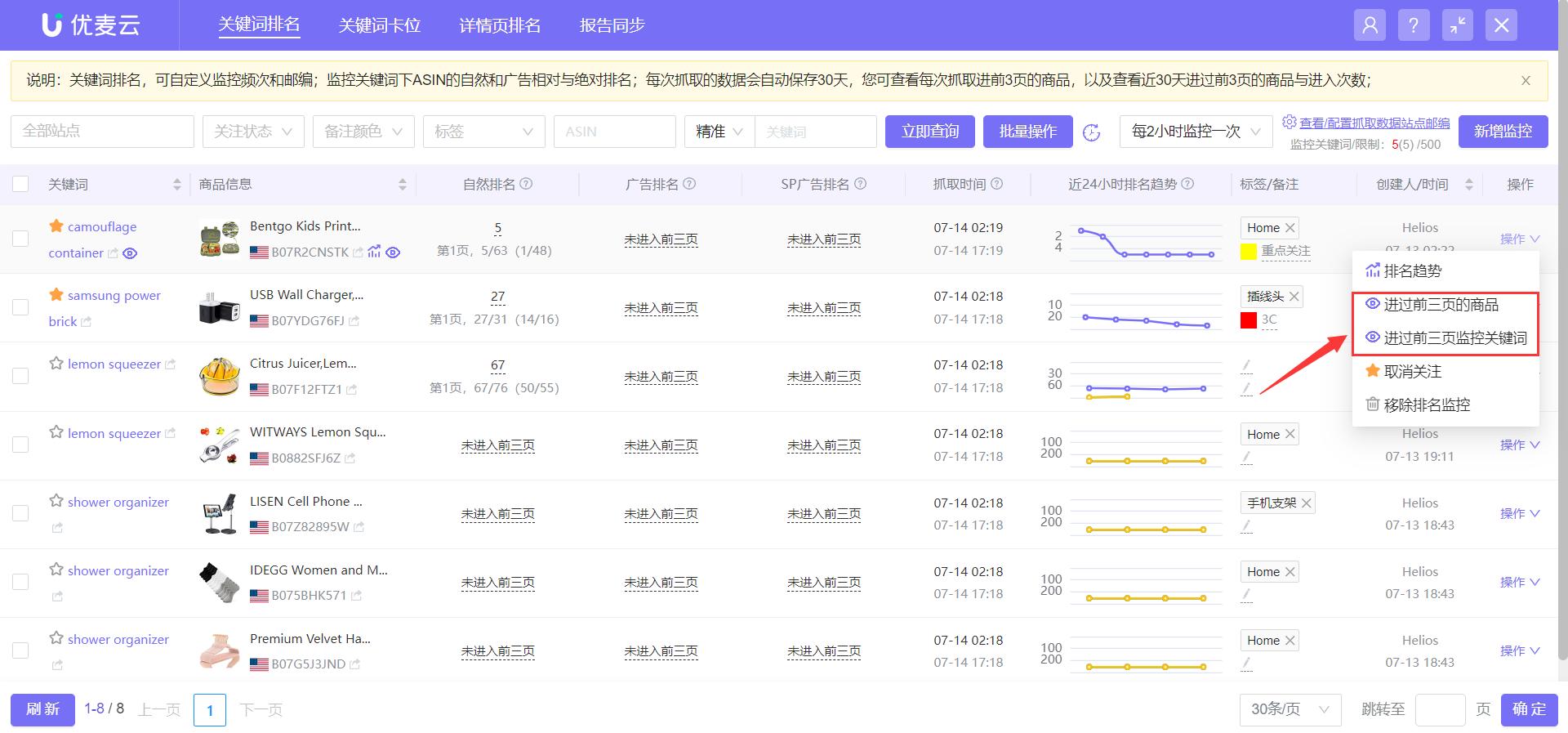
Task: Star the shower organizer keyword for LISEN
Action: coord(56,500)
